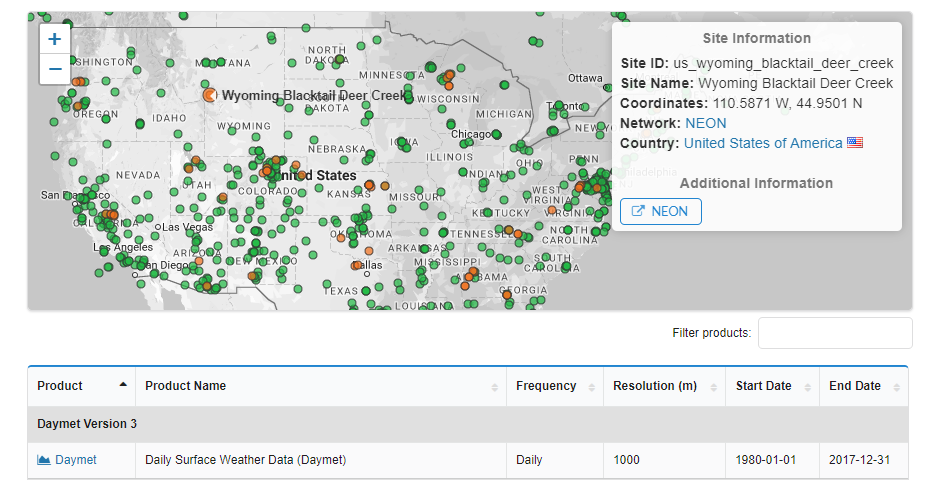Click the Dallas city marker on map
Image resolution: width=940 pixels, height=480 pixels.
coord(367,274)
